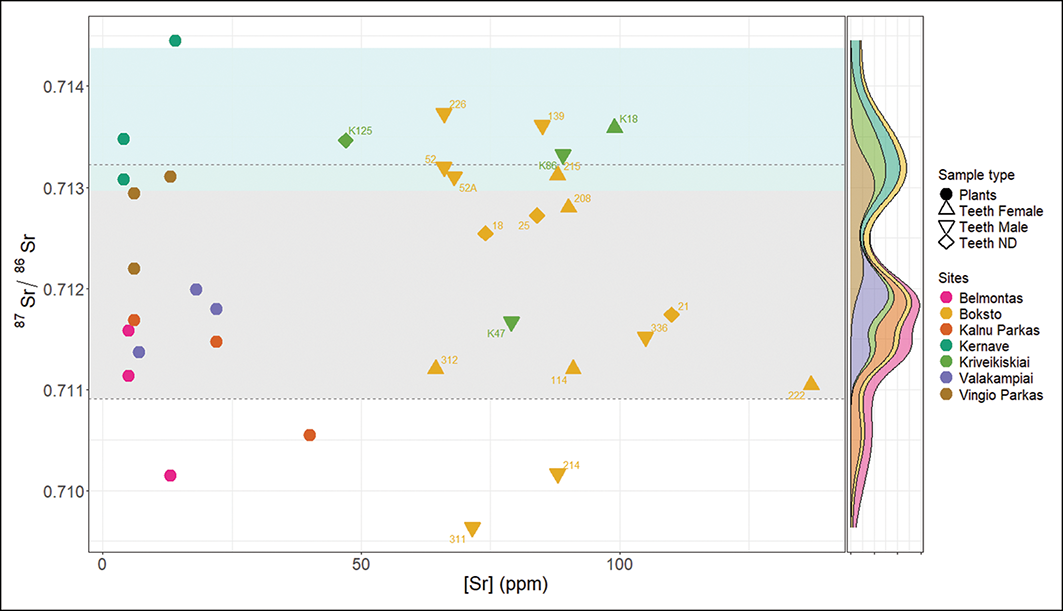The image size is (1063, 611).
Task: Click the Kriveikiskiai green legend swatch
Action: 946,362
